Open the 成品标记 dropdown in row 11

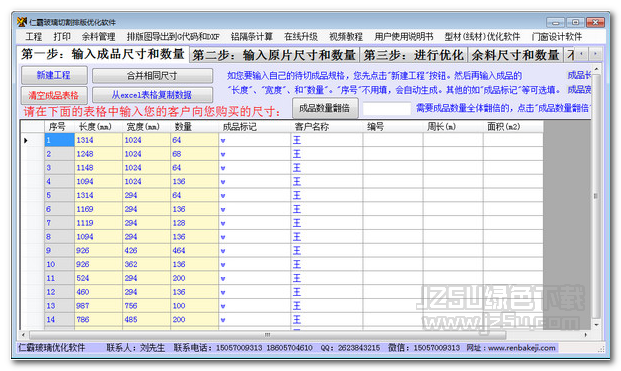click(223, 278)
